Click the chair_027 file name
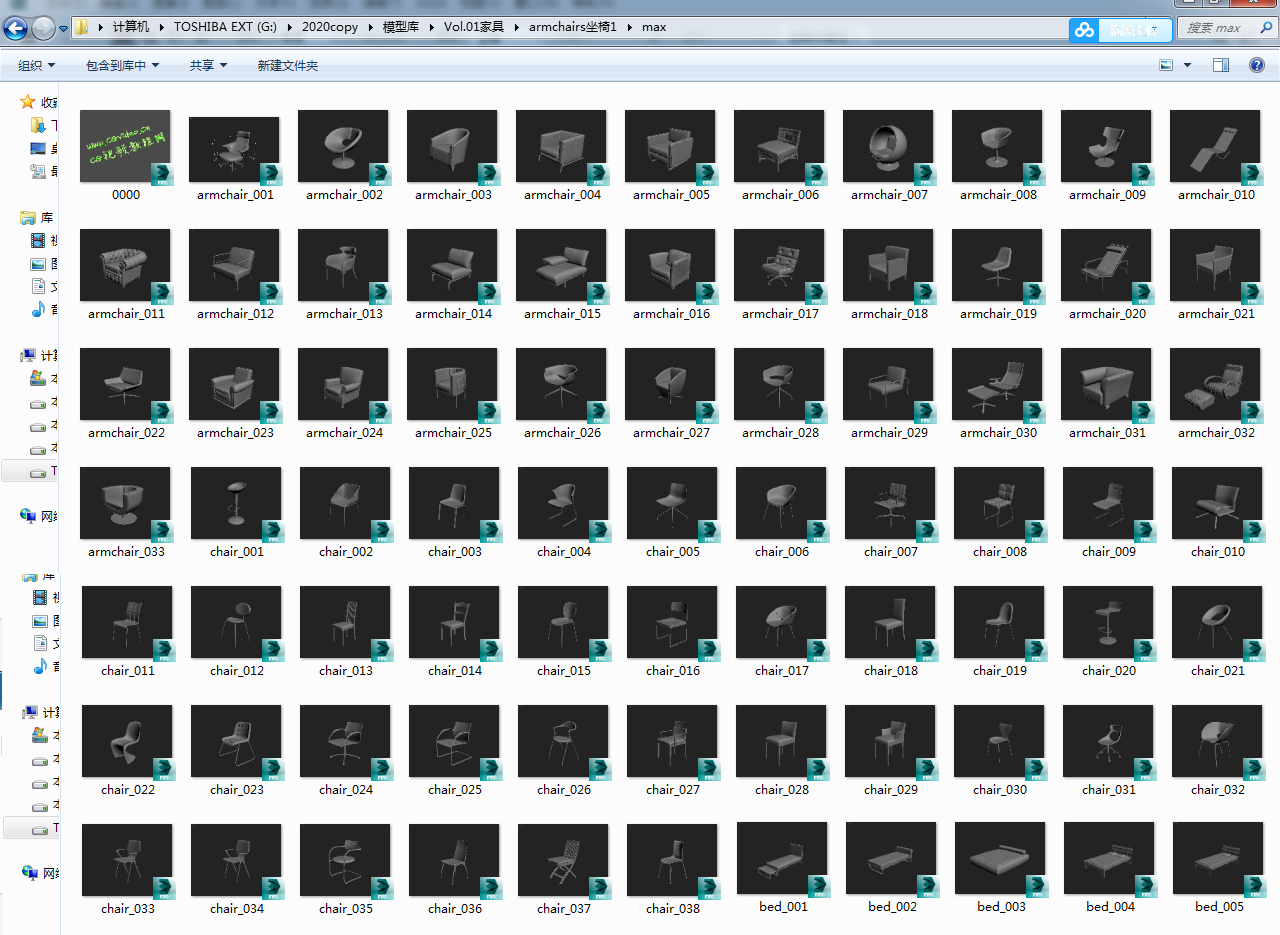 [673, 790]
